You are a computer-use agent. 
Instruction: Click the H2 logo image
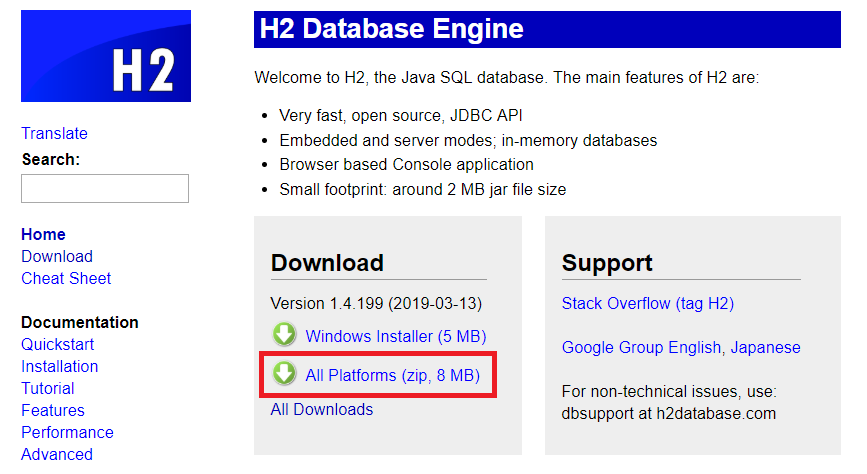coord(106,56)
